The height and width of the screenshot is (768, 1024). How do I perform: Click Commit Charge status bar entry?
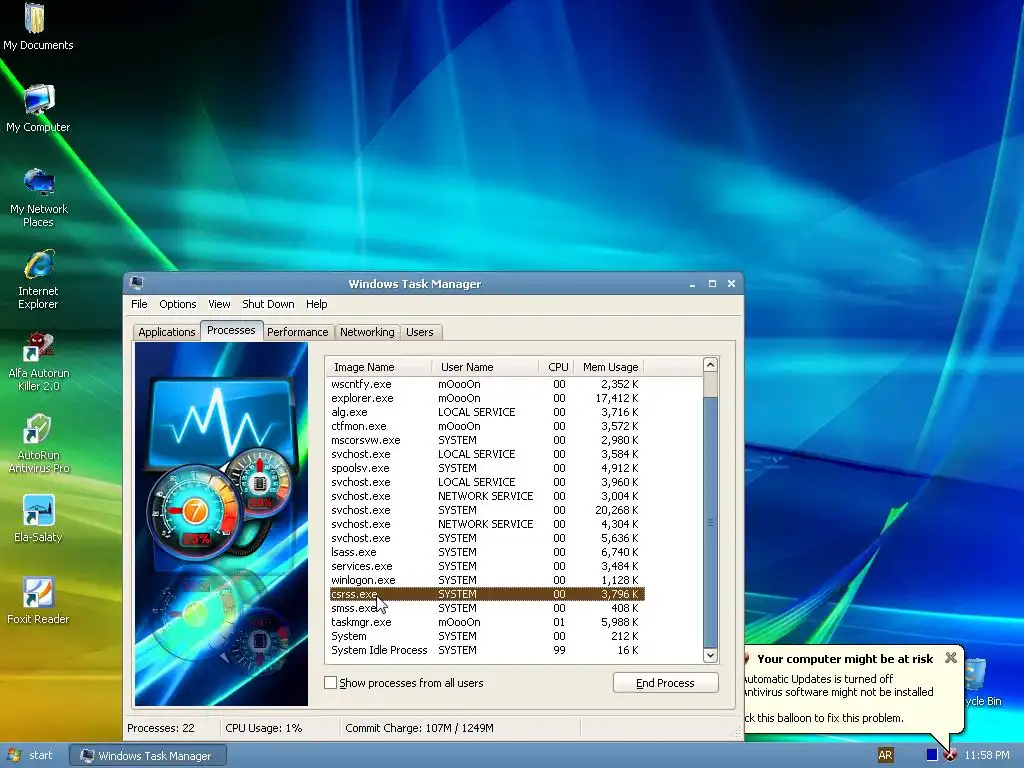click(419, 728)
